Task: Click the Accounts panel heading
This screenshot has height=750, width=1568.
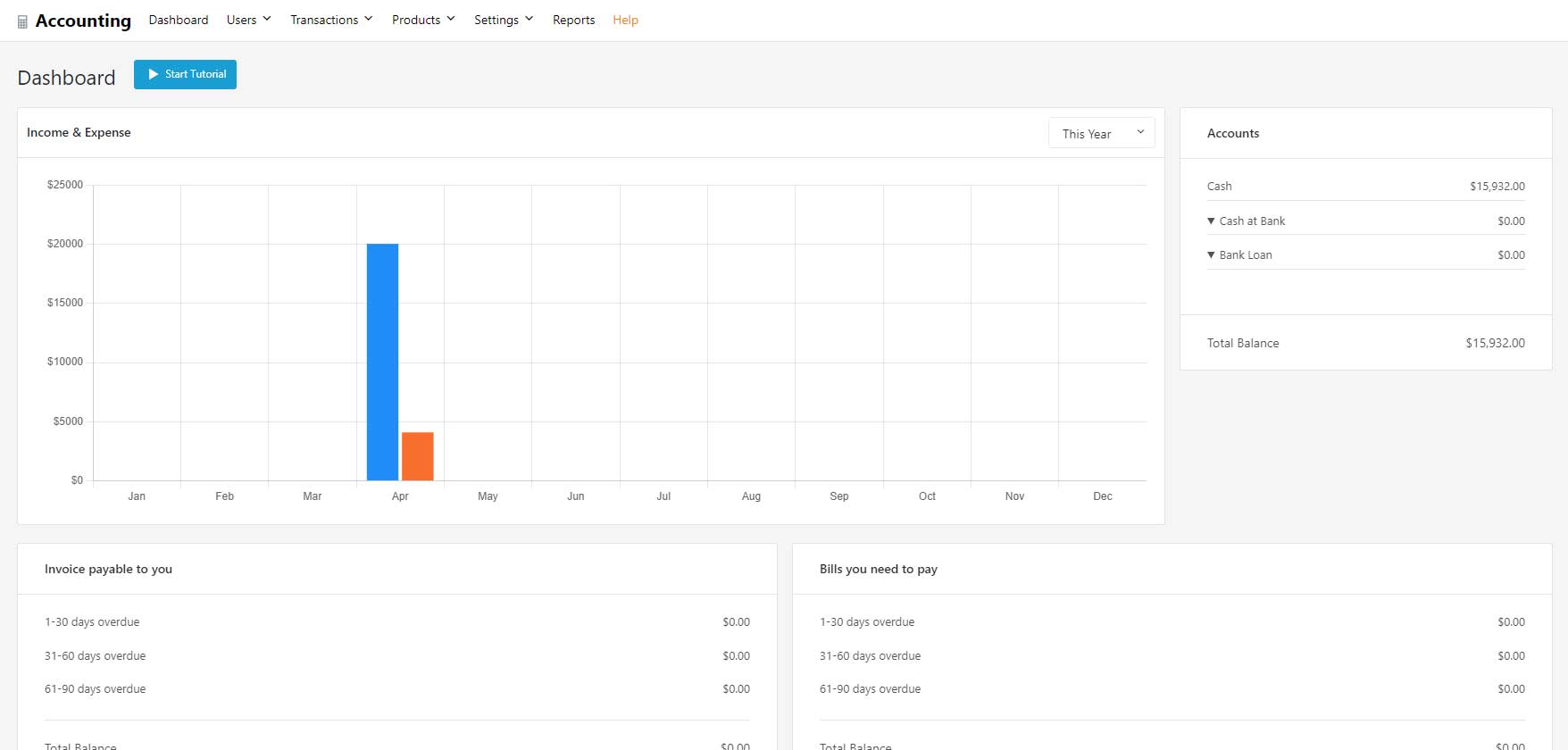Action: click(1233, 133)
